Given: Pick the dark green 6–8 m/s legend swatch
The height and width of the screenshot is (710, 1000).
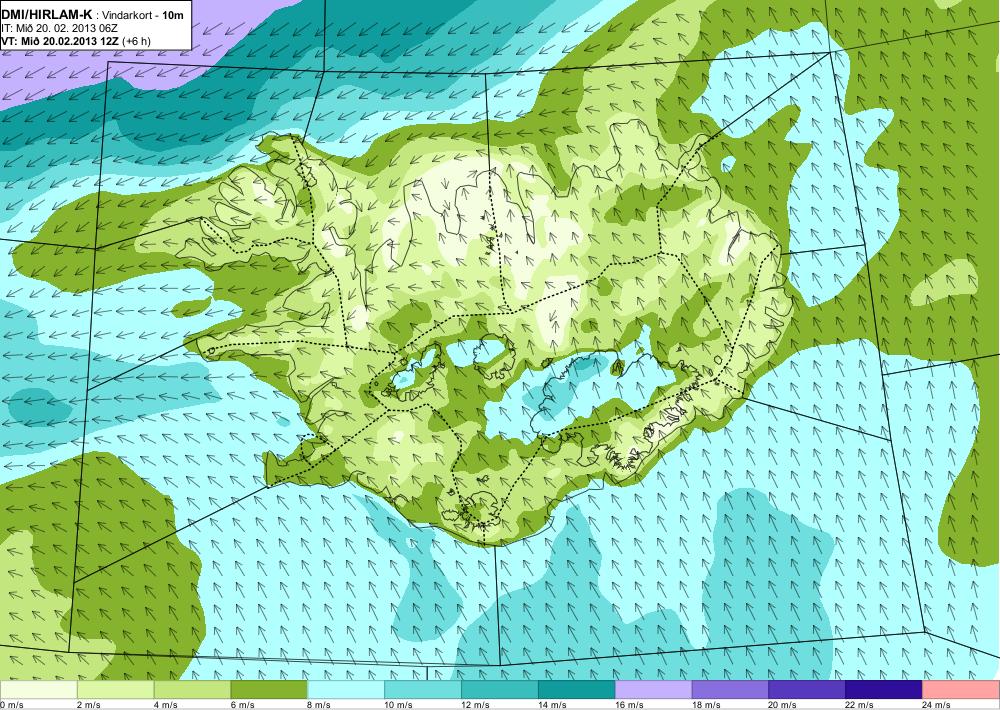Looking at the screenshot, I should (269, 690).
